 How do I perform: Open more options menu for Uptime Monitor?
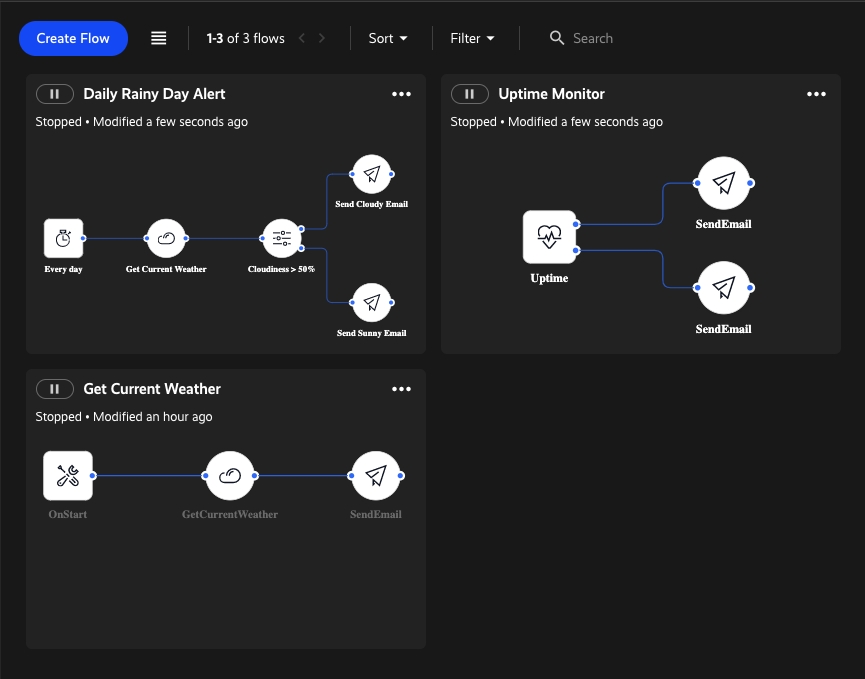pyautogui.click(x=816, y=94)
